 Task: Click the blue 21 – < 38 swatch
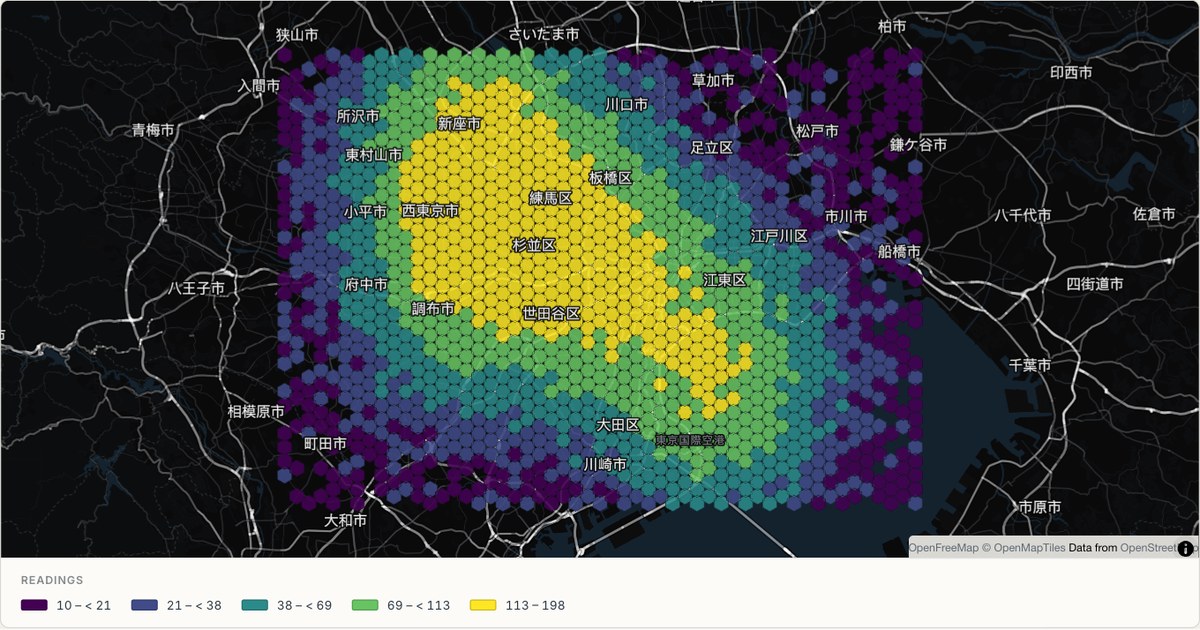(x=145, y=605)
